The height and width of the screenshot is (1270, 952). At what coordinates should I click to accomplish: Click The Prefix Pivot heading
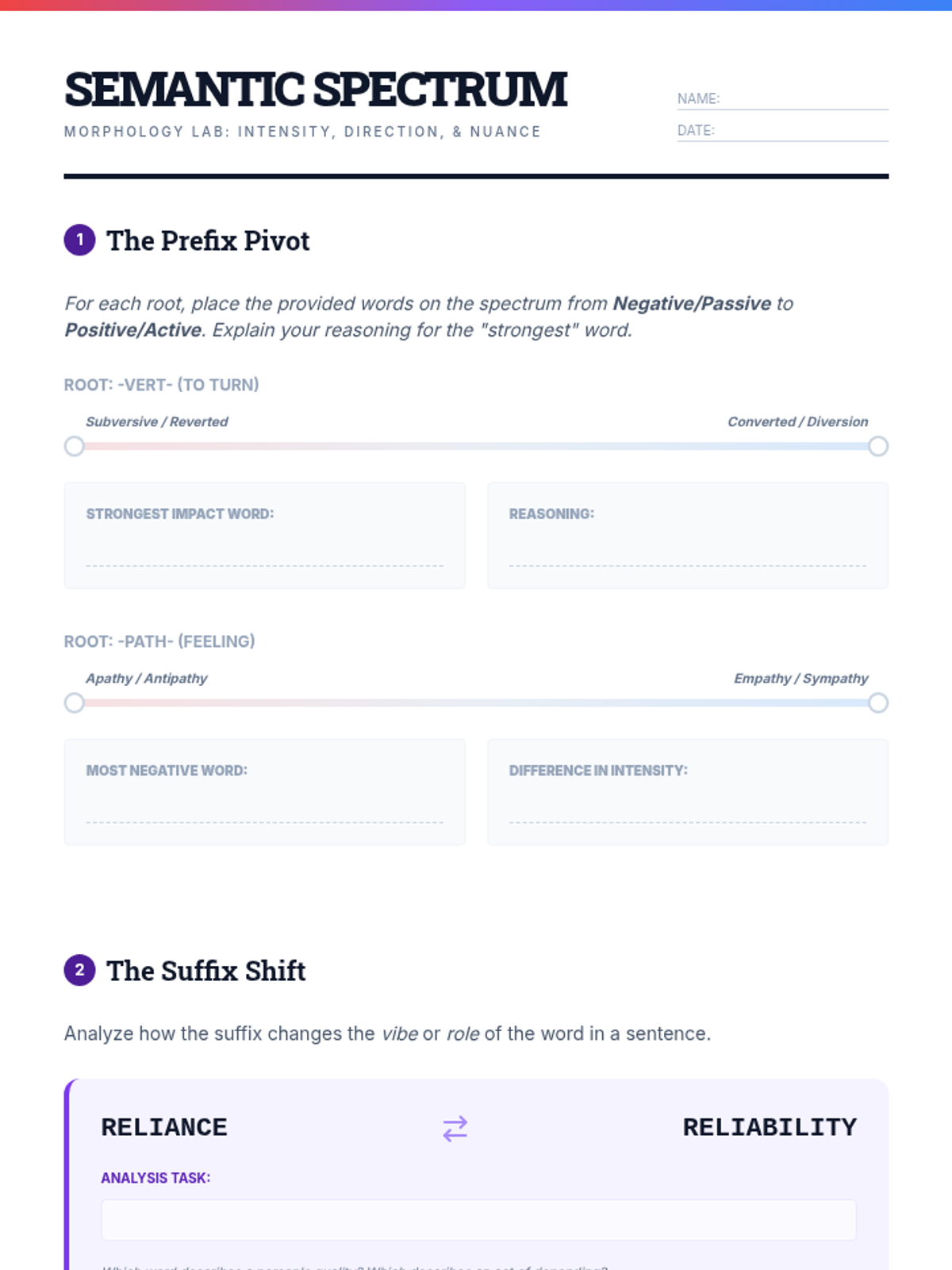coord(208,241)
